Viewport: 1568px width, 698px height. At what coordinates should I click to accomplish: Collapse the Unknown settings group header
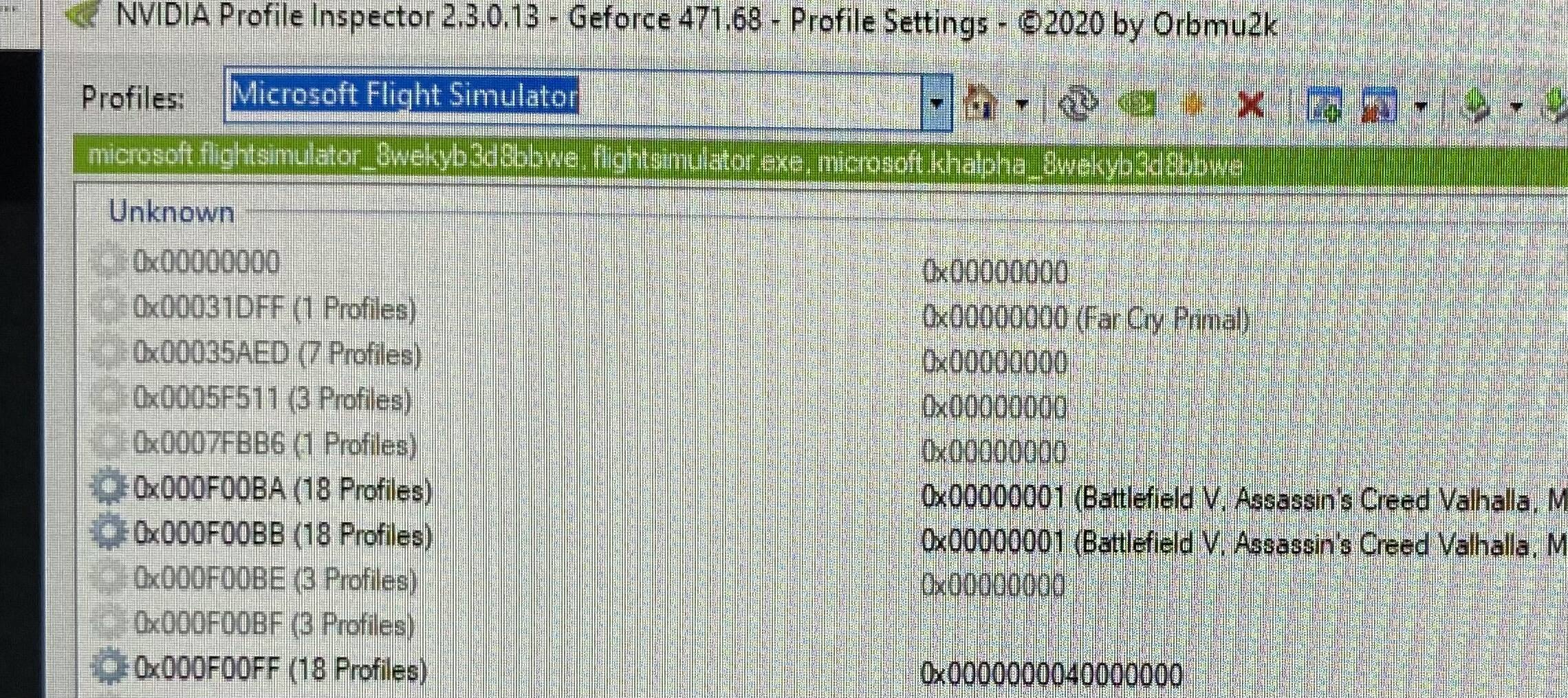pyautogui.click(x=171, y=212)
